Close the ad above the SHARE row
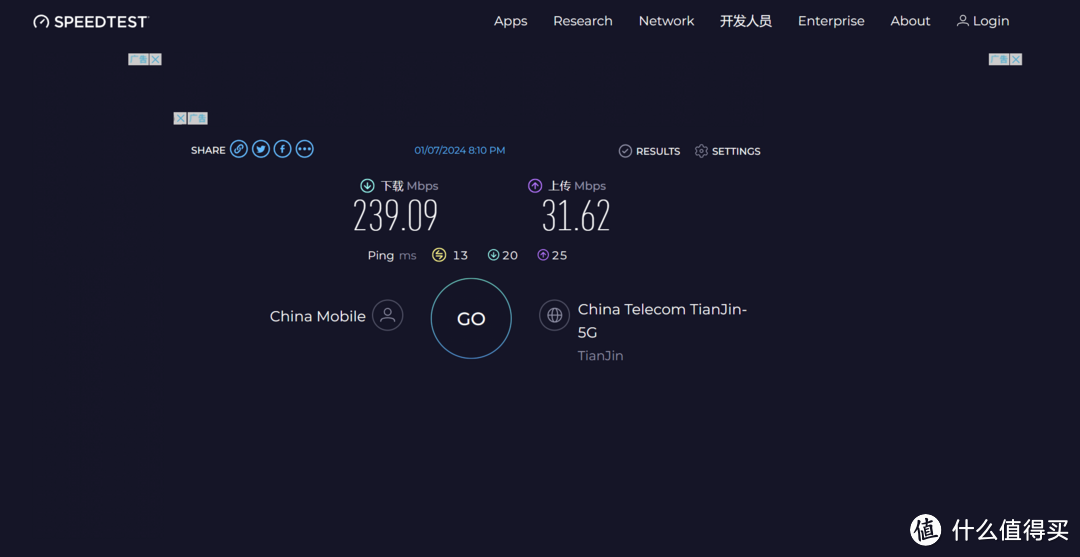Viewport: 1080px width, 557px height. click(x=180, y=118)
